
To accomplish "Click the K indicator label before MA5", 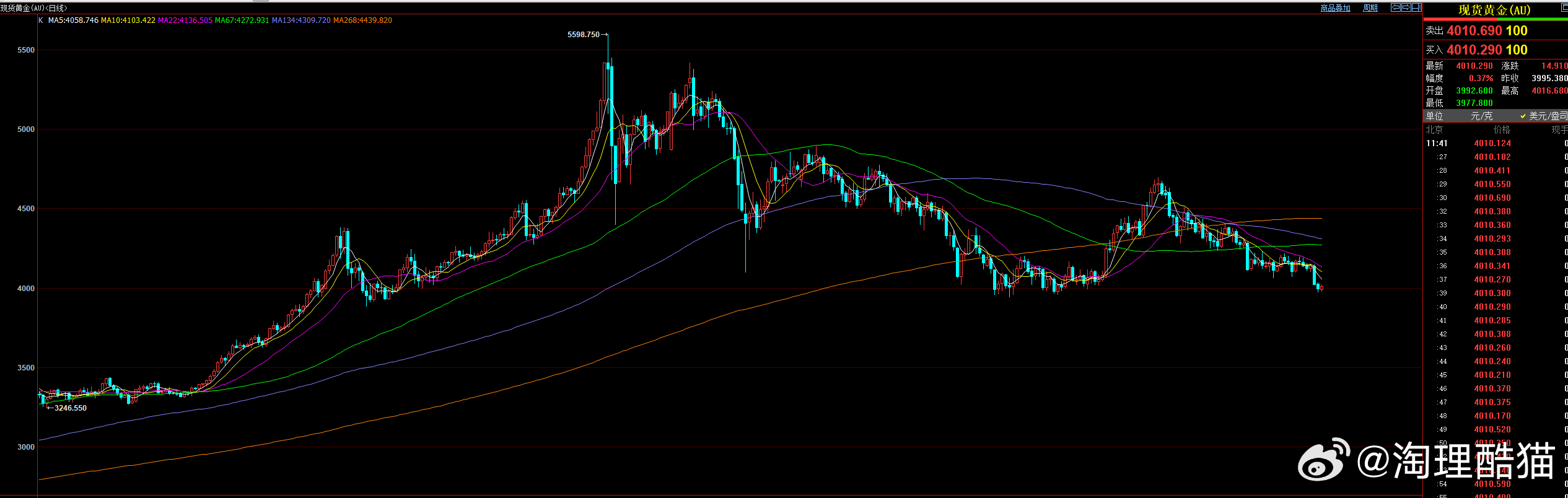I will coord(41,20).
